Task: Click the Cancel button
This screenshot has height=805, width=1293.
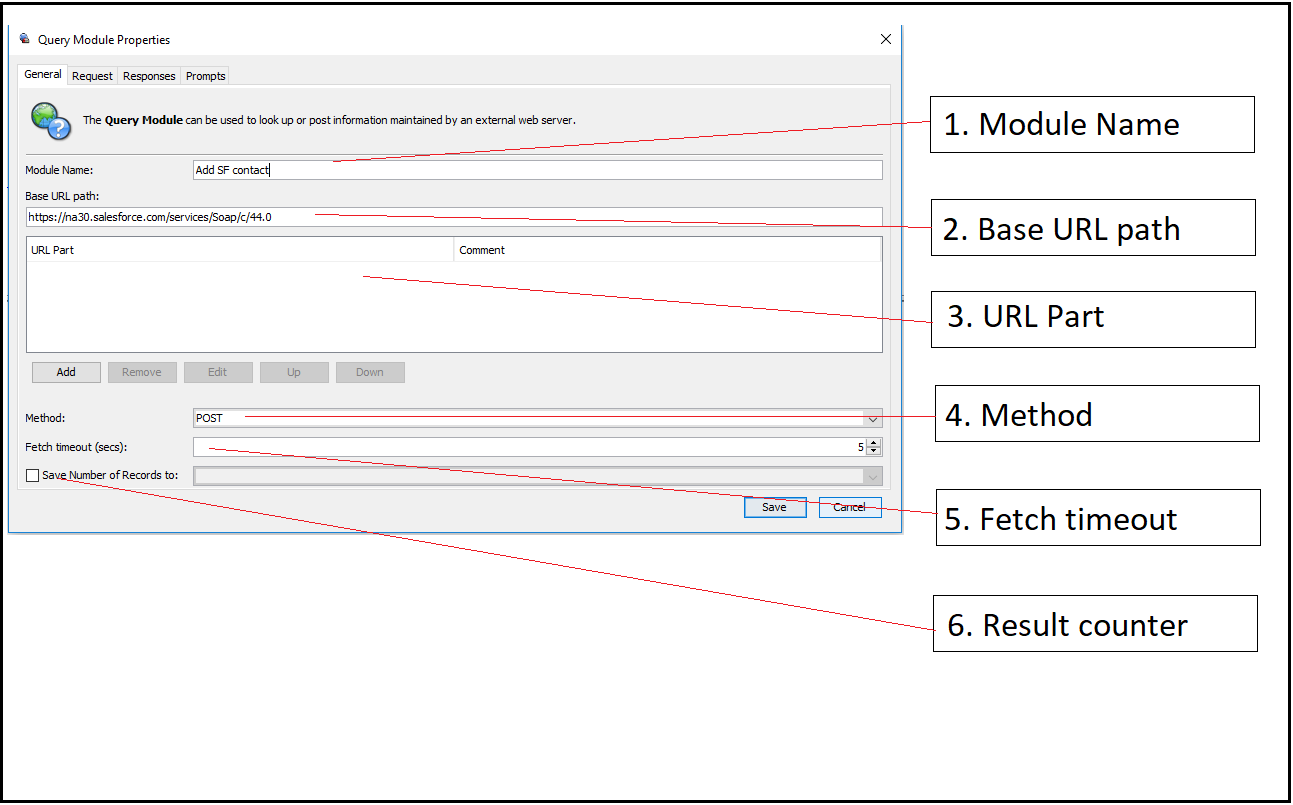Action: pyautogui.click(x=849, y=507)
